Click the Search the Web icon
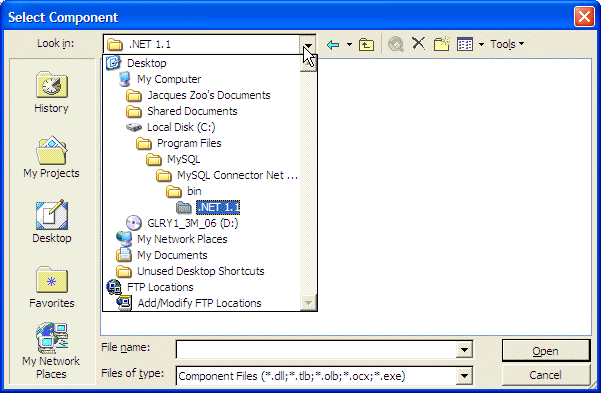601x393 pixels. pyautogui.click(x=396, y=44)
